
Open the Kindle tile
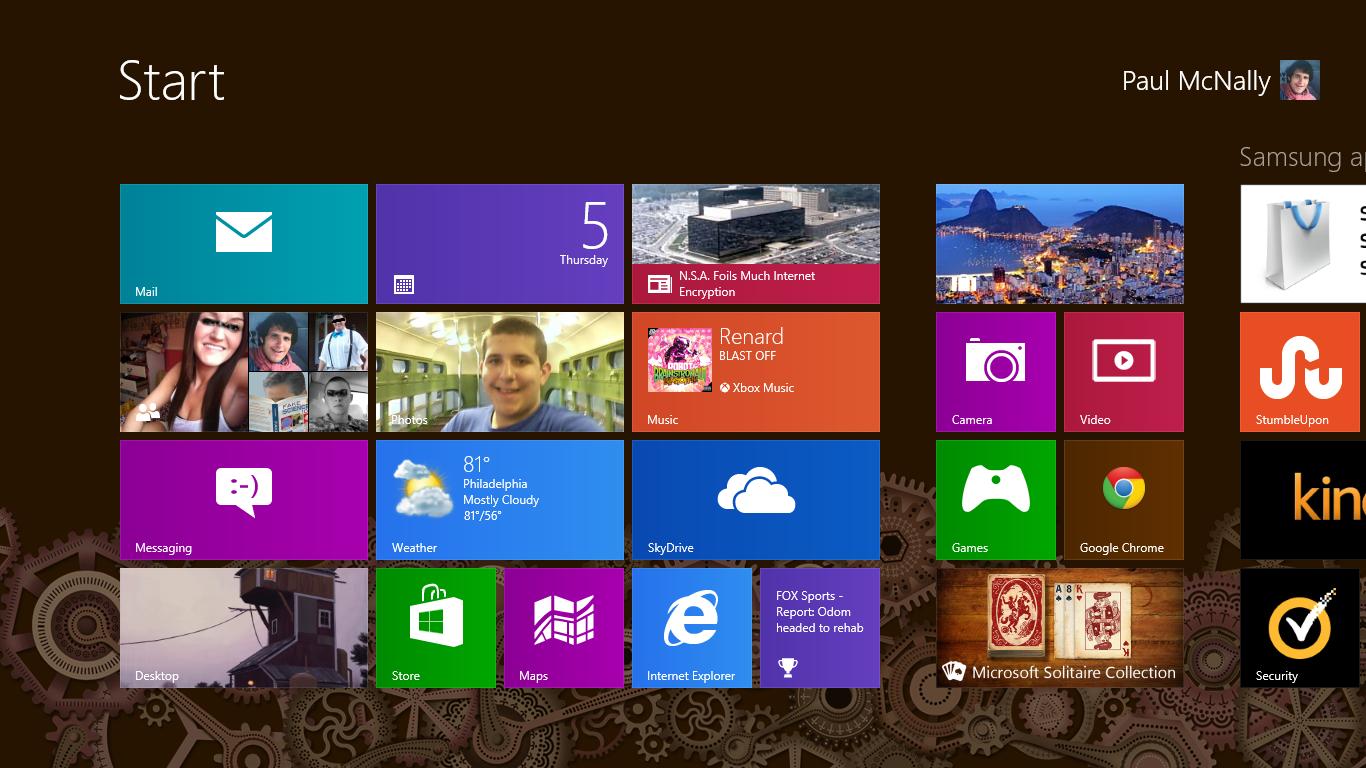click(x=1303, y=500)
